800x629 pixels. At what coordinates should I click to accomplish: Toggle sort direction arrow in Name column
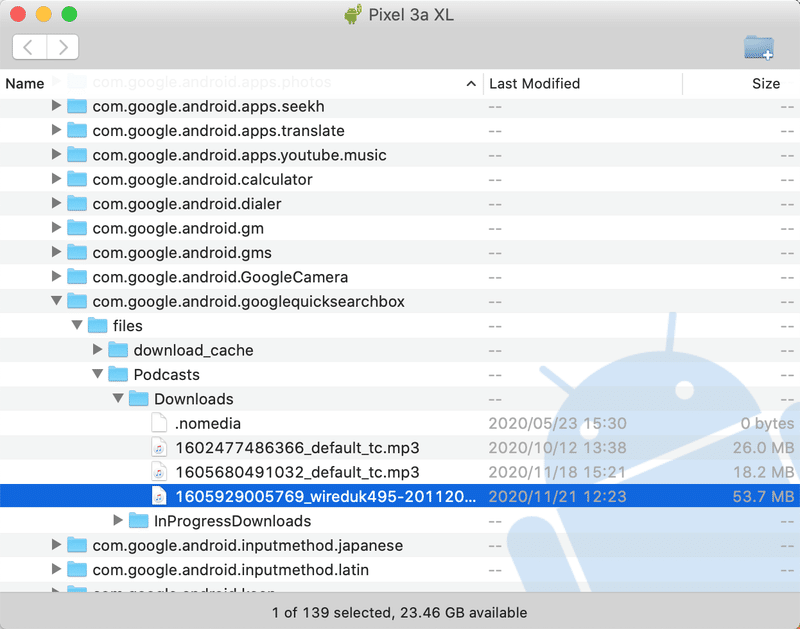(x=471, y=84)
